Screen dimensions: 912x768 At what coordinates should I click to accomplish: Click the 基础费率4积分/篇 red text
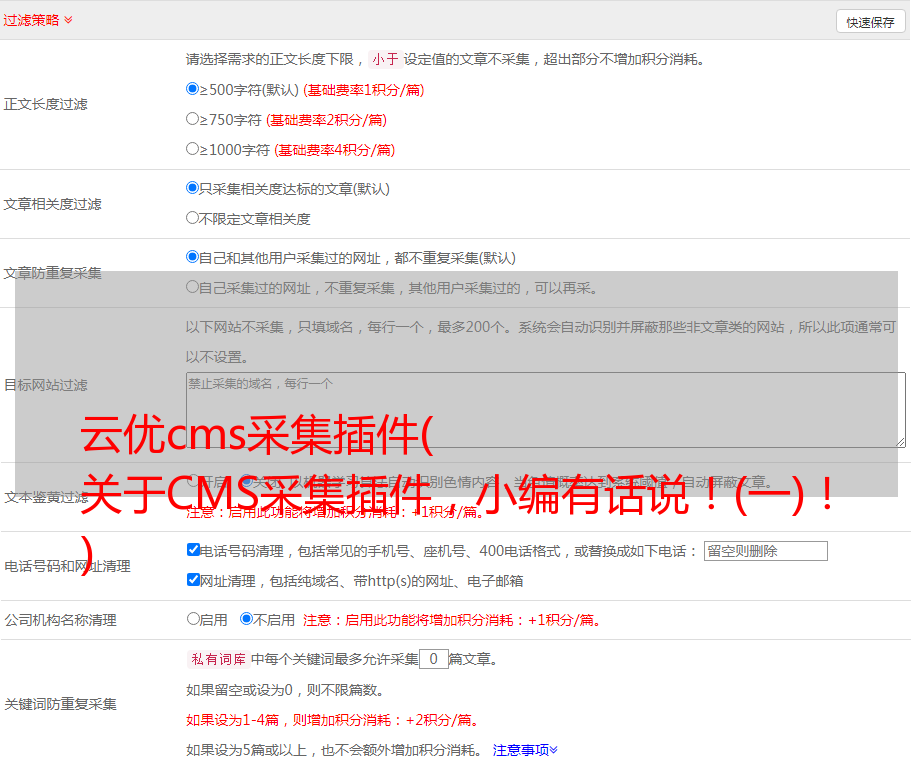(x=334, y=150)
